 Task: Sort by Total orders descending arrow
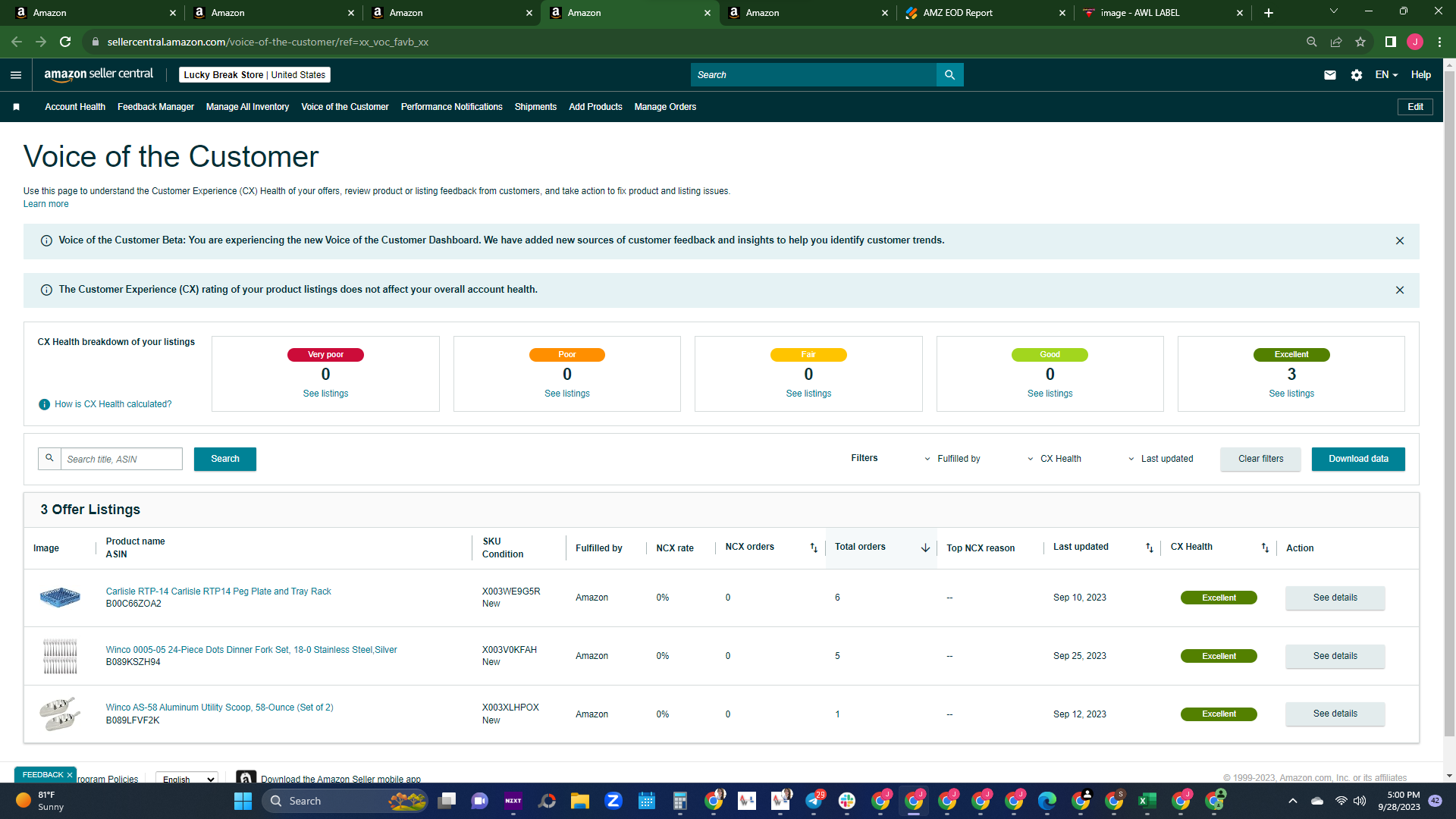(x=925, y=548)
